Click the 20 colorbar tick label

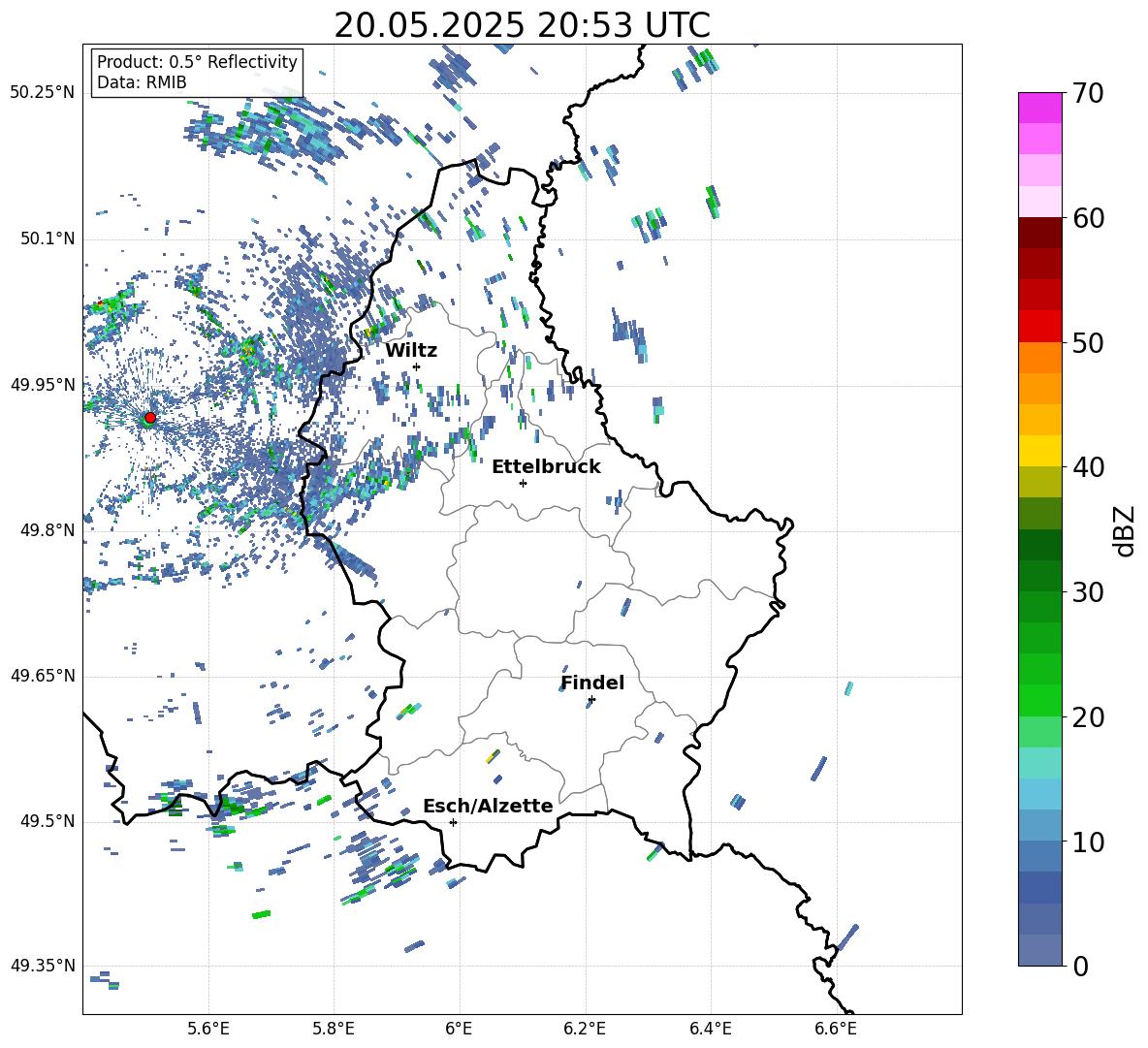coord(1087,716)
